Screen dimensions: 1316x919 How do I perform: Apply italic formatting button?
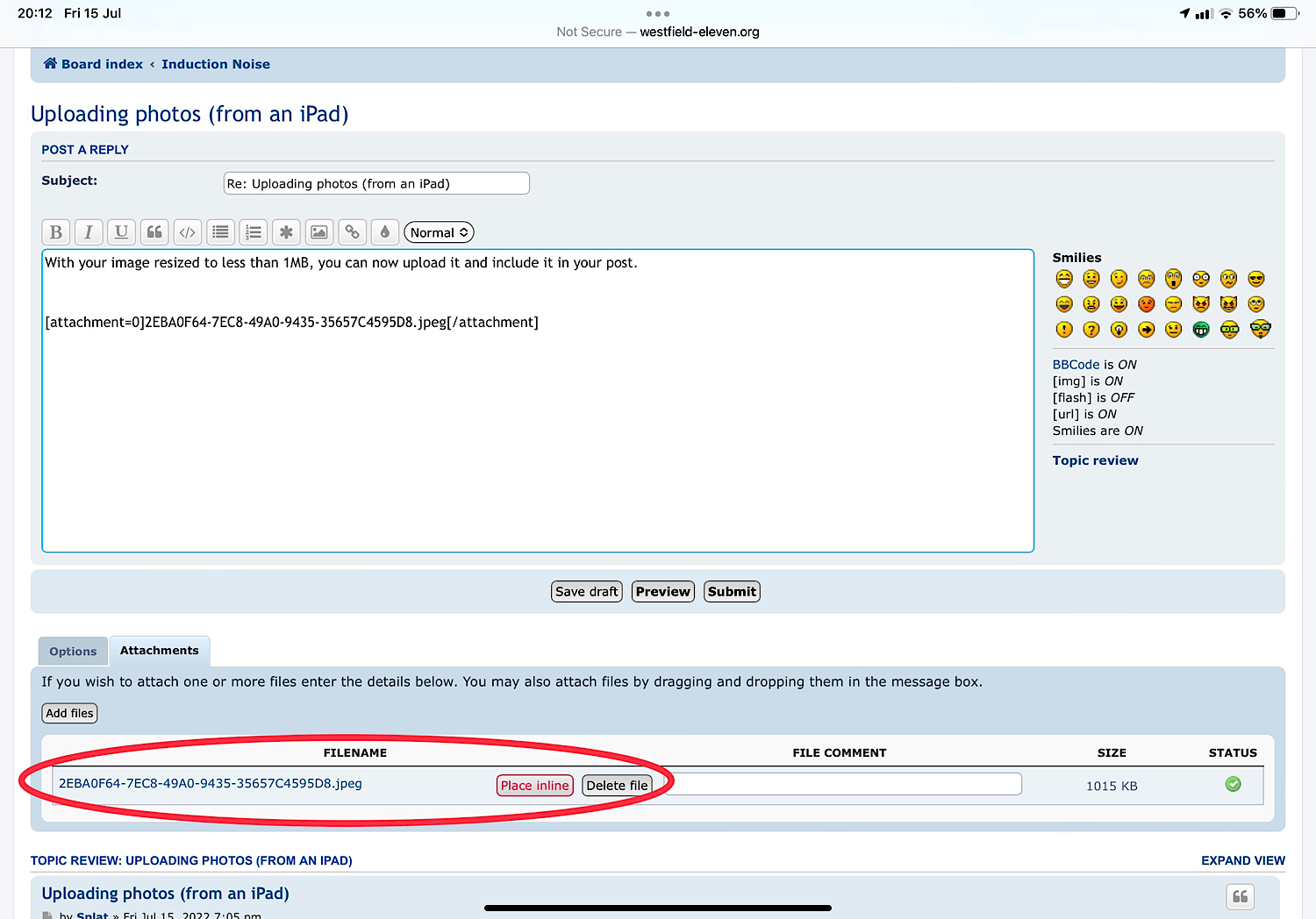click(x=89, y=232)
